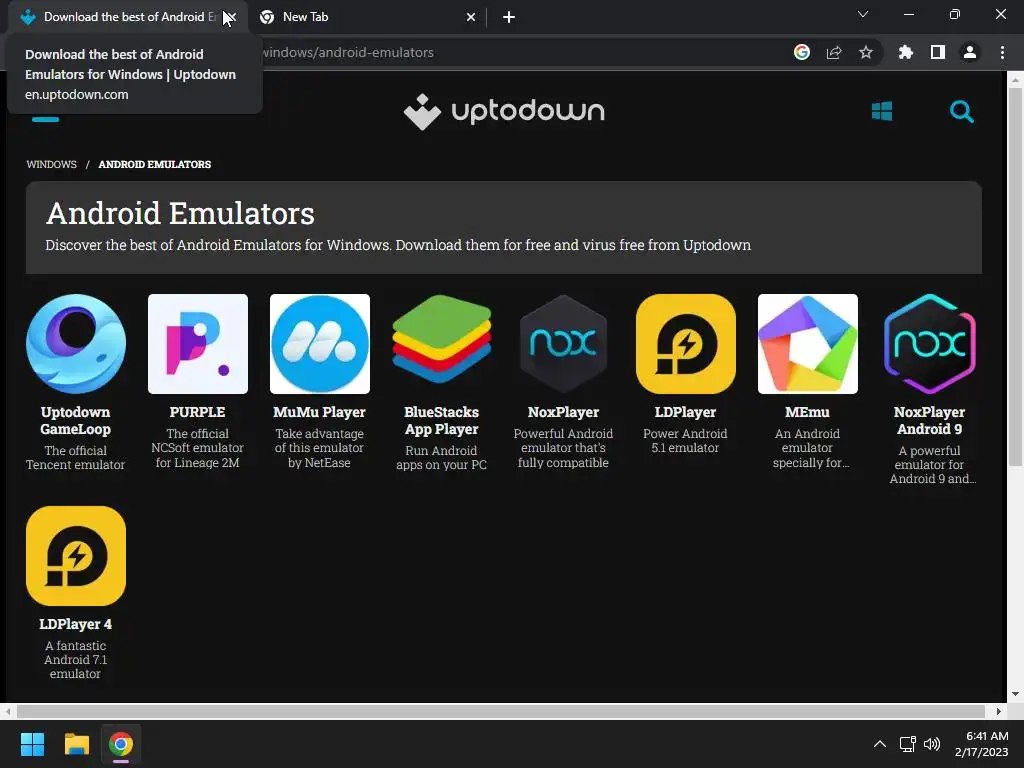1024x768 pixels.
Task: Open the LDPlayer 4 title link
Action: tap(76, 624)
